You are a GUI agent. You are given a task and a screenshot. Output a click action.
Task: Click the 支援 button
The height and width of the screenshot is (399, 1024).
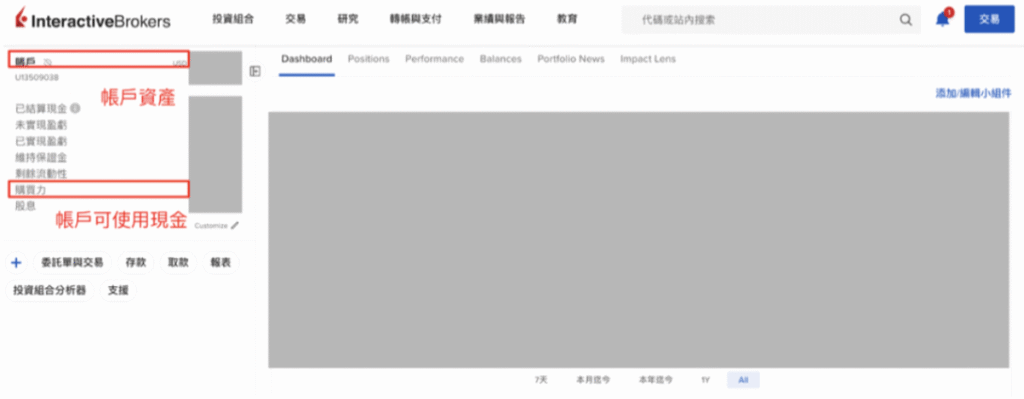(118, 290)
